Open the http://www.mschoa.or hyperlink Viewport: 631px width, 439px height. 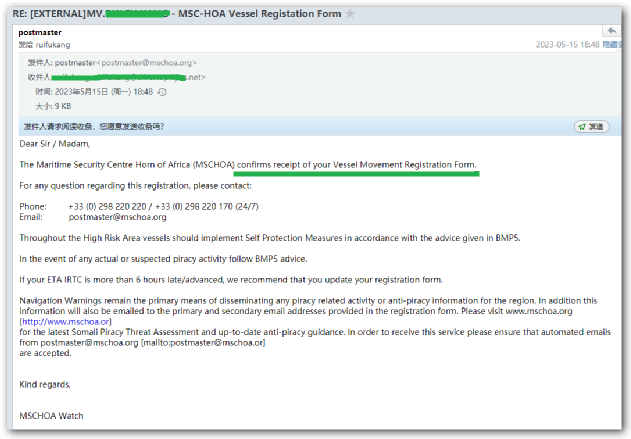[x=66, y=322]
